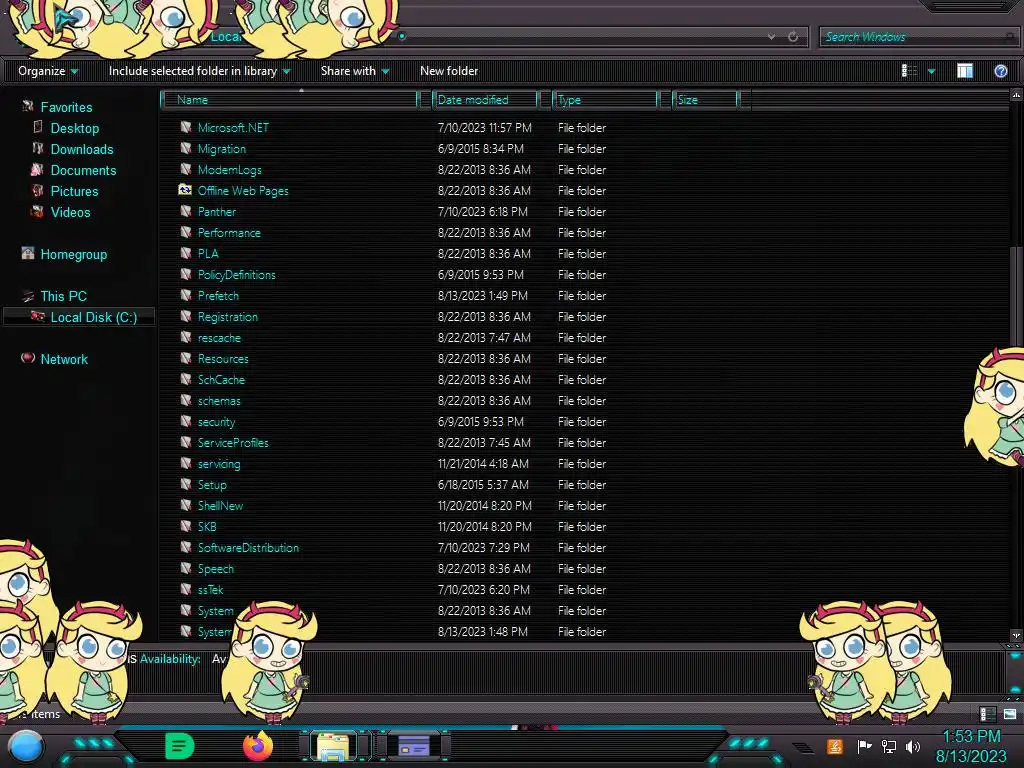Select the schemas folder name
Screen dimensions: 1024x768
[219, 401]
